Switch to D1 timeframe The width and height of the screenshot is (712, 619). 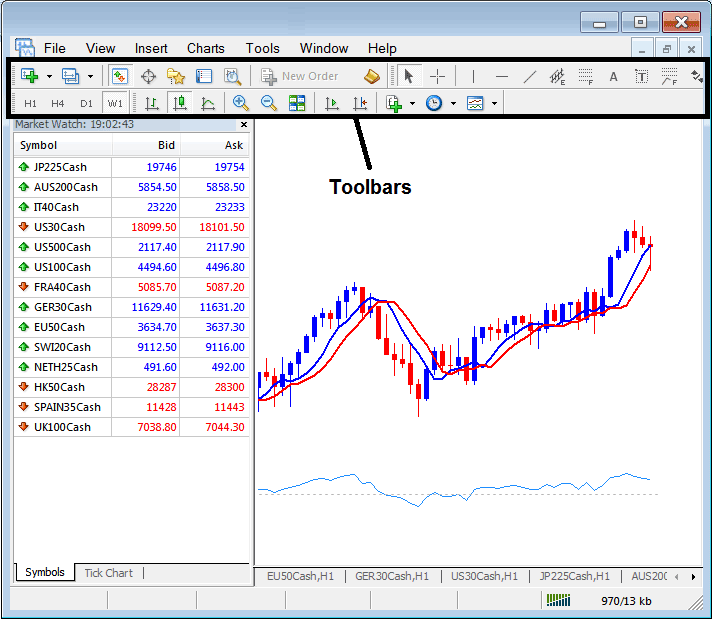[x=86, y=104]
